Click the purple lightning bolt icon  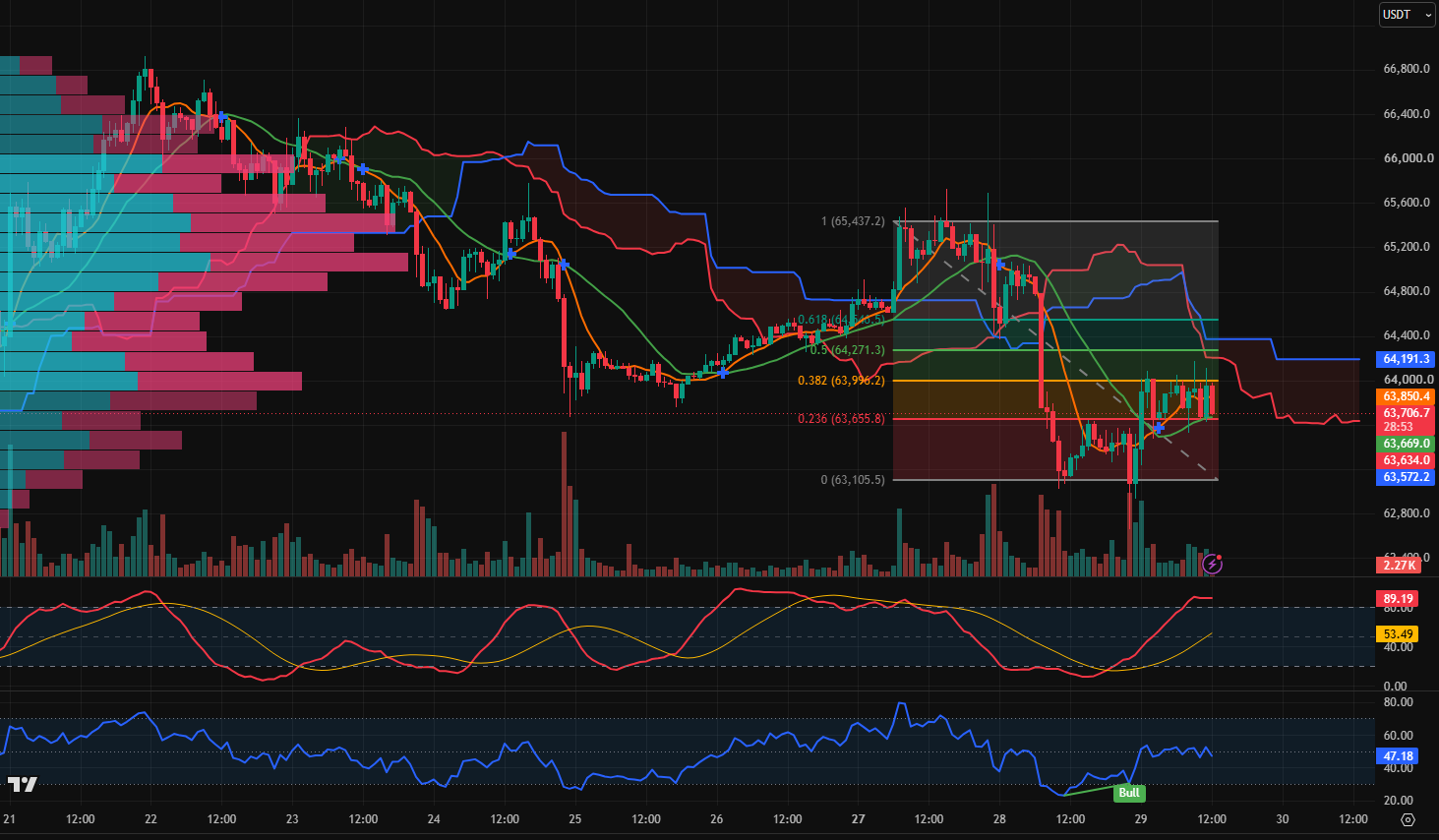(x=1212, y=565)
